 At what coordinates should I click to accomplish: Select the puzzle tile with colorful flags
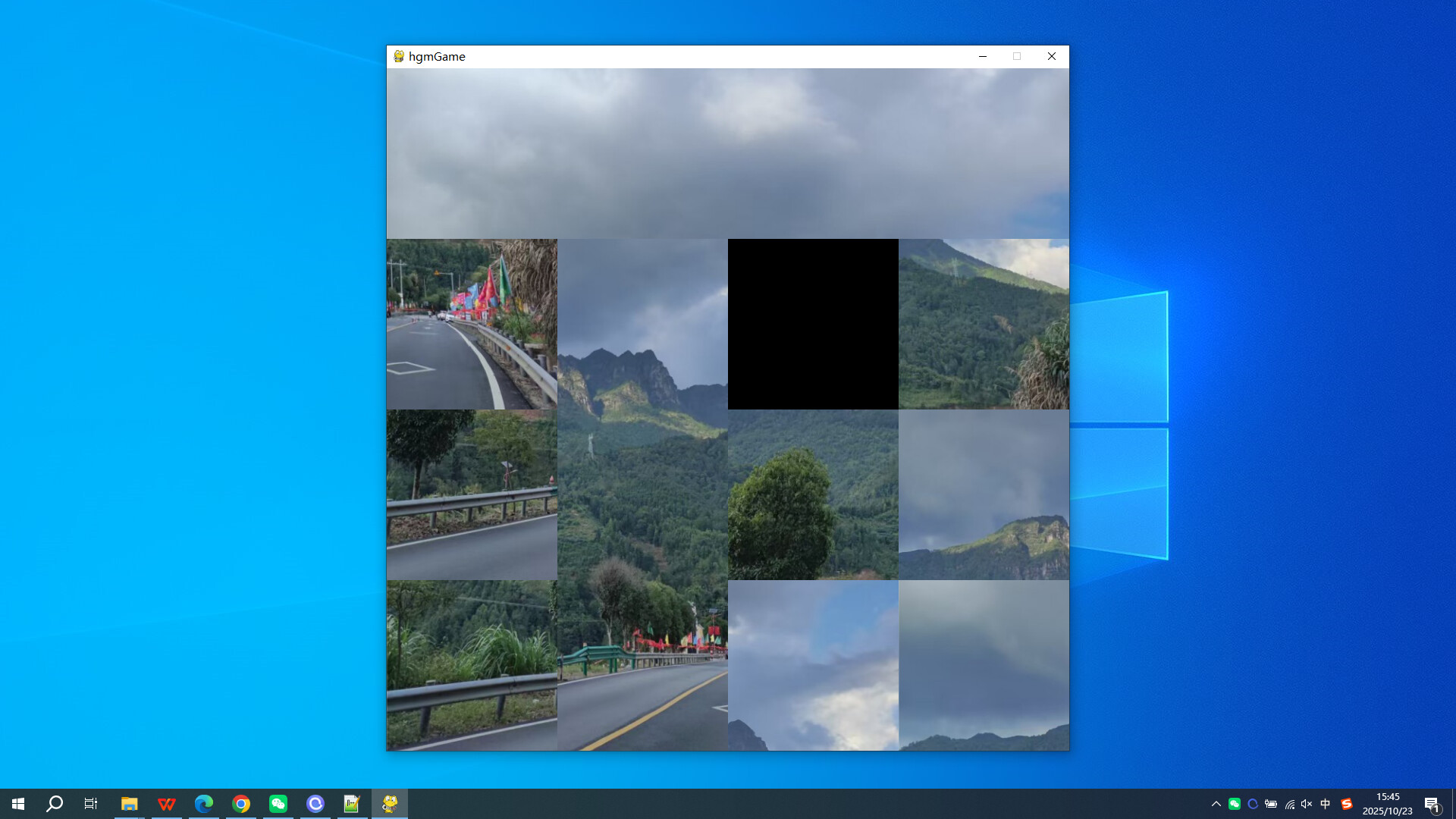[472, 324]
